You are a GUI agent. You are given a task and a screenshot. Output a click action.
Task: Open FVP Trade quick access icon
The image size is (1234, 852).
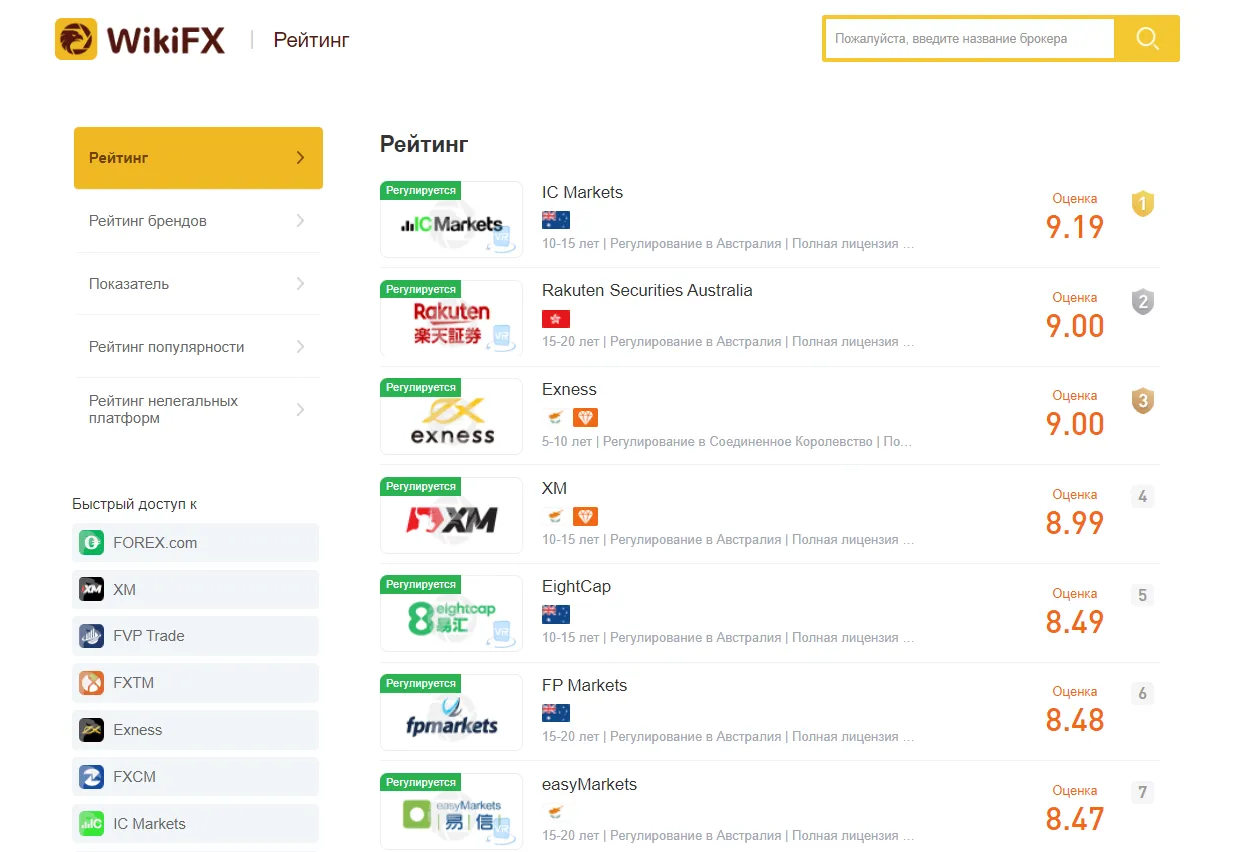[x=92, y=636]
